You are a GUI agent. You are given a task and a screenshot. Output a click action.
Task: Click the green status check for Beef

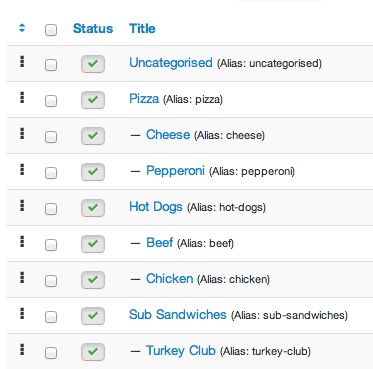(x=93, y=244)
